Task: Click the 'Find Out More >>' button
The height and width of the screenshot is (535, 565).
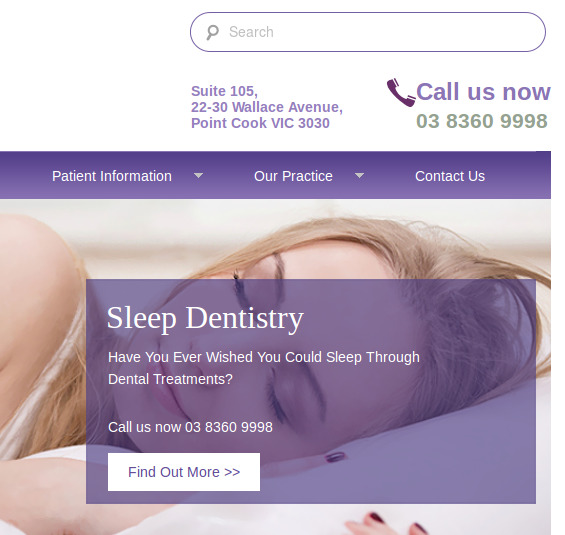Action: [x=184, y=472]
